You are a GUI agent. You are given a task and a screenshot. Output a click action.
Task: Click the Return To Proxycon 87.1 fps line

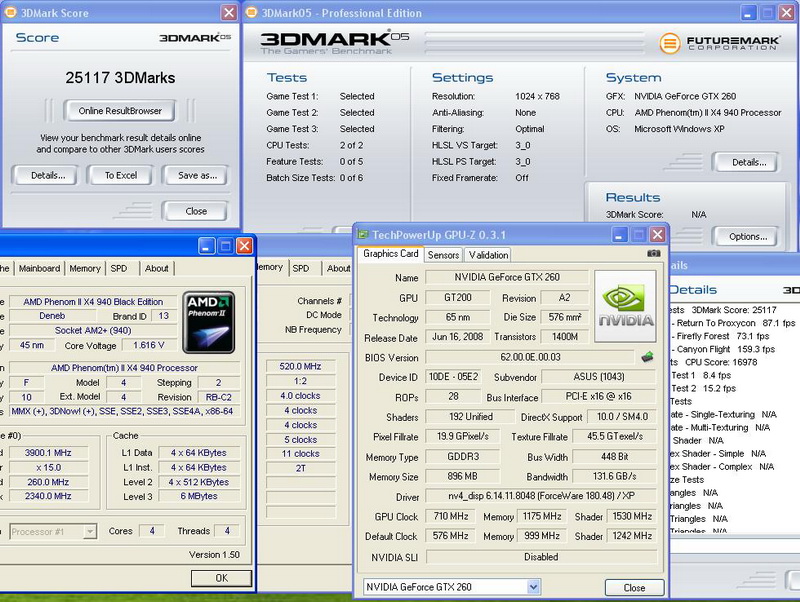(736, 323)
